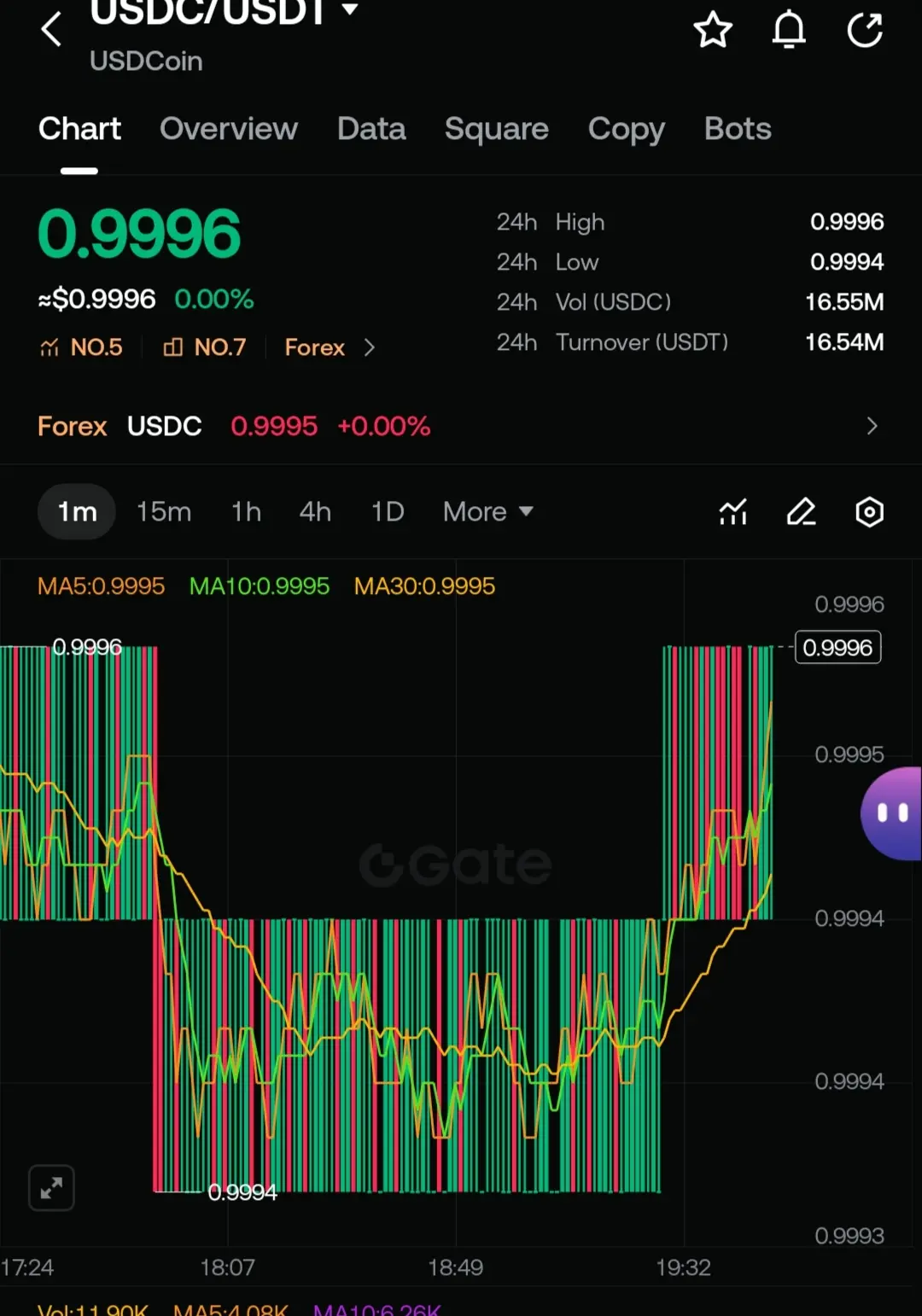Tap the share icon in the header

(x=865, y=30)
